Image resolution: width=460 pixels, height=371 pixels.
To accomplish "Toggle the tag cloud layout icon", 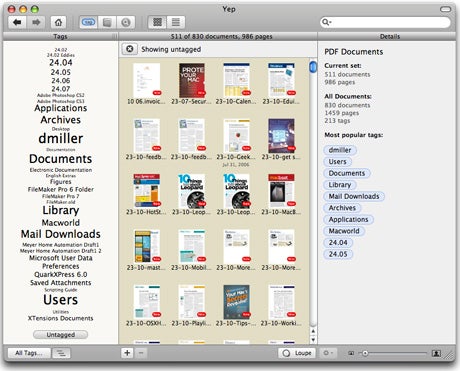I will [x=61, y=353].
